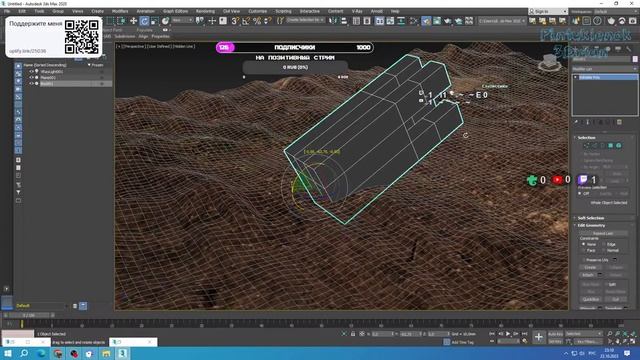Screen dimensions: 640x360
Task: Select the Off preview selection radio button
Action: coord(580,193)
